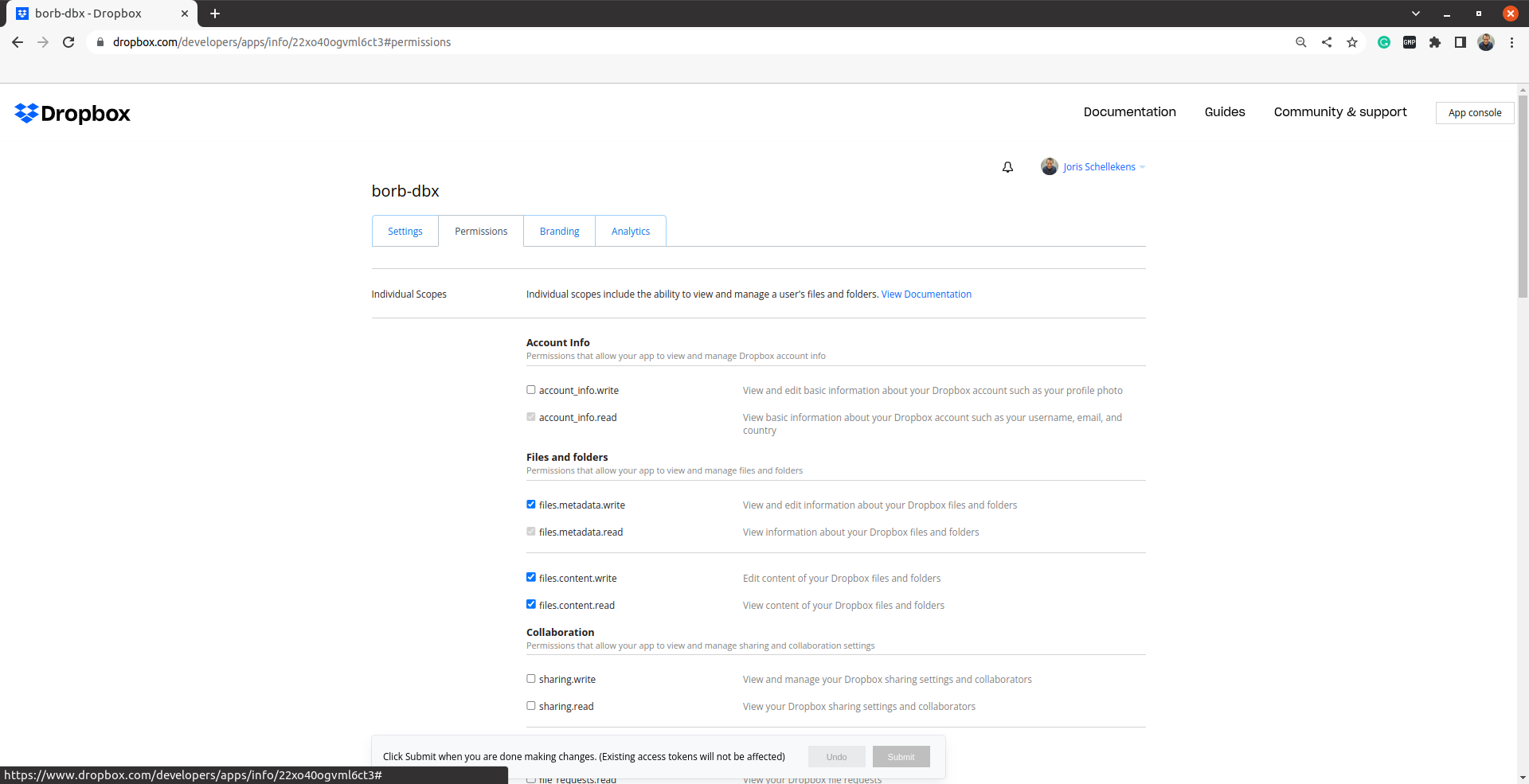Click the Individual Scopes label

[x=409, y=294]
